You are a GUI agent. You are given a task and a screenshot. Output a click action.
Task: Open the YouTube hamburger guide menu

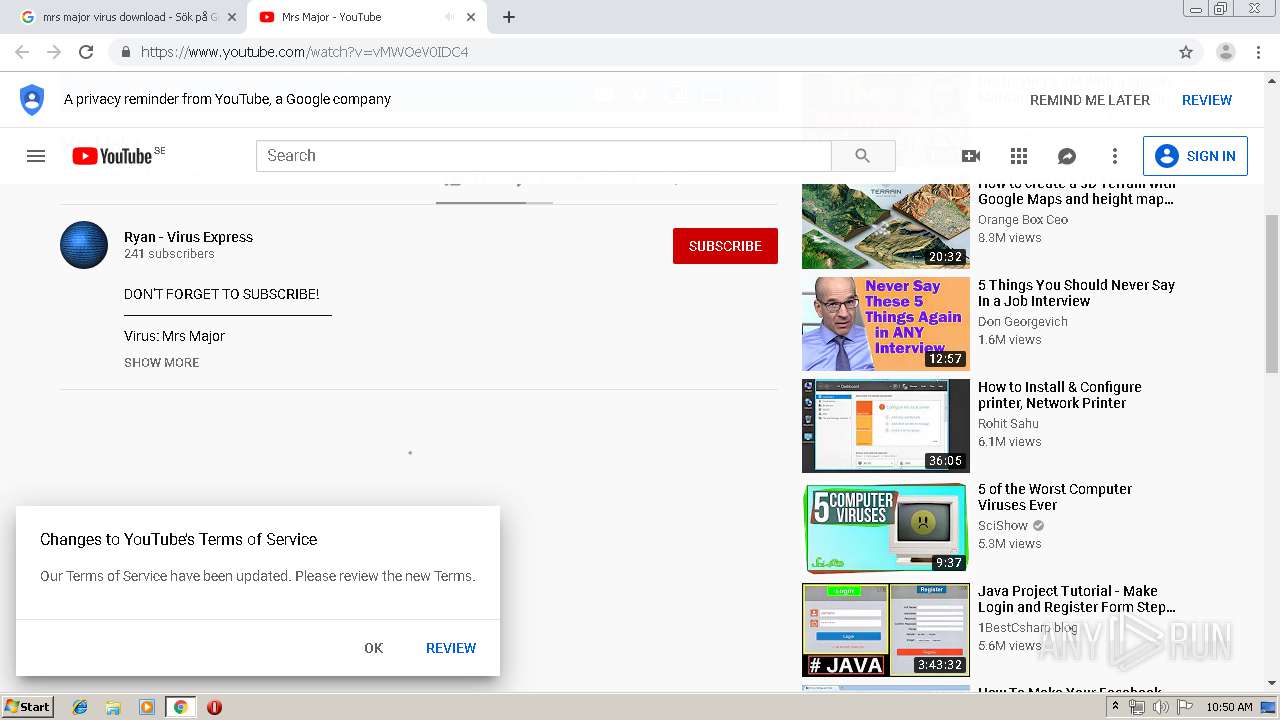pyautogui.click(x=36, y=156)
